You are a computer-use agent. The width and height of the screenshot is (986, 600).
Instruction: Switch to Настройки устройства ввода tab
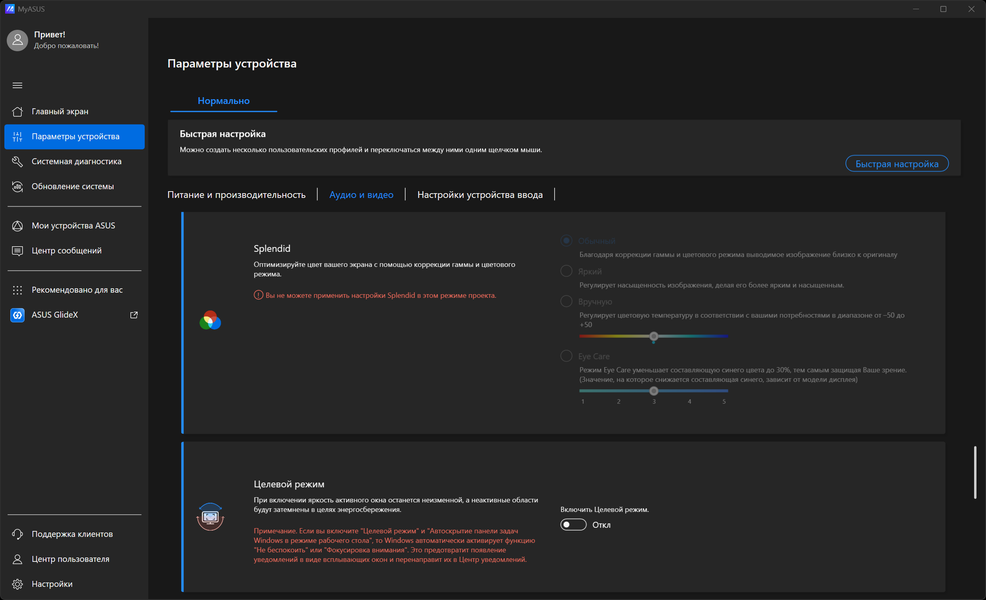[480, 195]
